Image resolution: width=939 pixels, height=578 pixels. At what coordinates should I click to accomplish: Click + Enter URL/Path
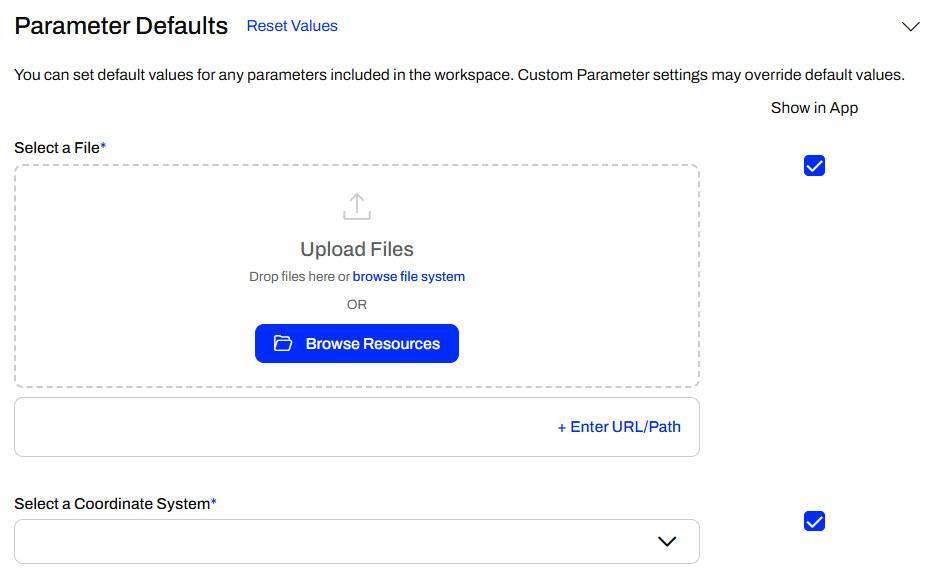pyautogui.click(x=618, y=427)
